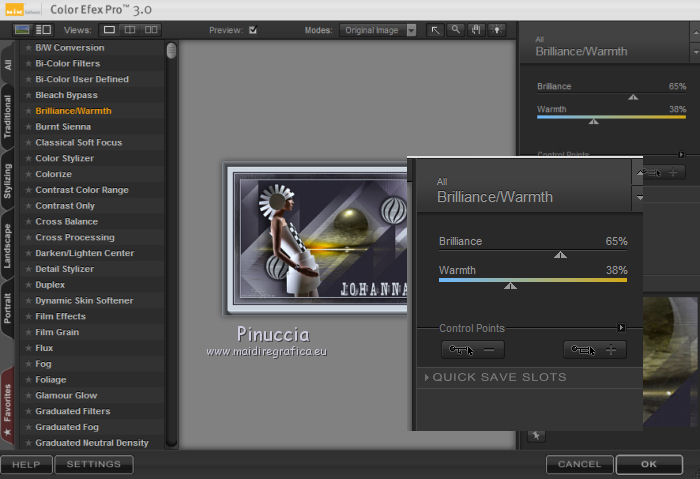This screenshot has height=479, width=700.
Task: Select the arrow pointer tool
Action: (435, 30)
